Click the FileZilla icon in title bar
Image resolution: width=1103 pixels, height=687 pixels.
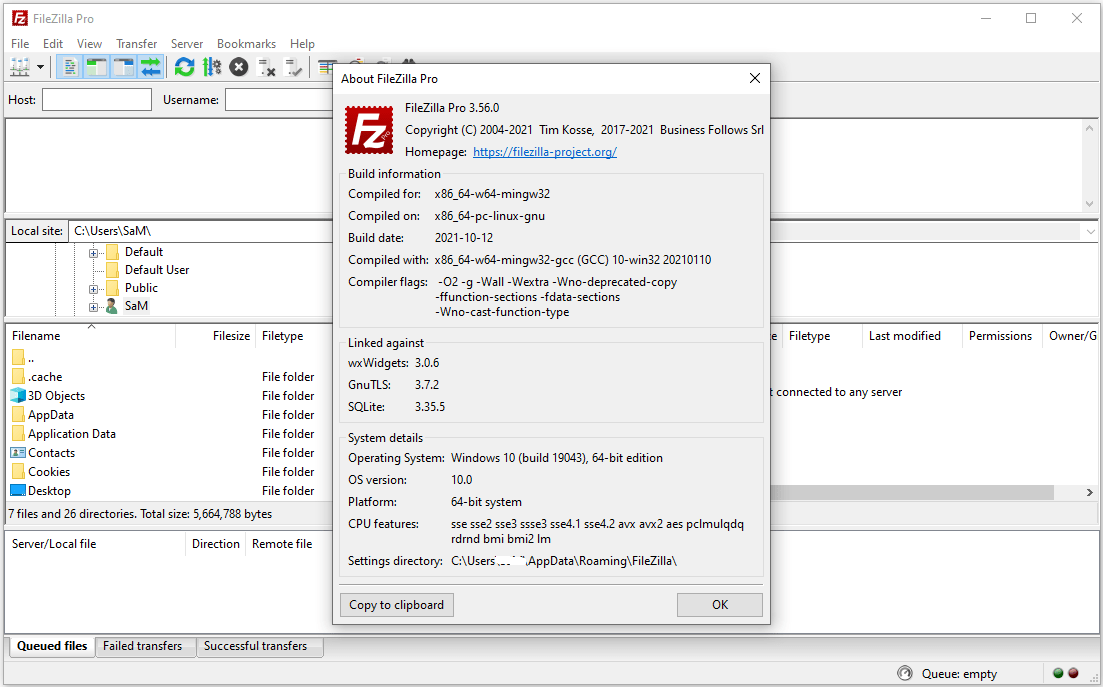tap(20, 18)
